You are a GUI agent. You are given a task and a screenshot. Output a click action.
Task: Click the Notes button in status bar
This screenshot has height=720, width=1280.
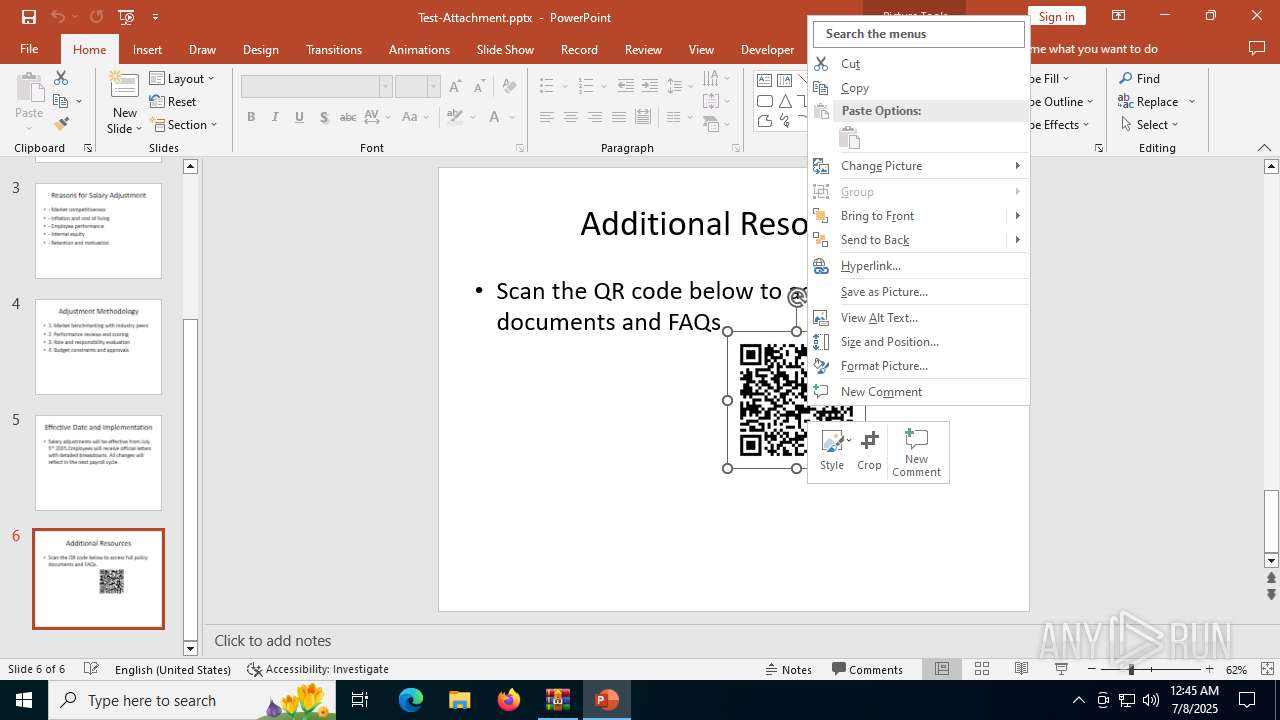(x=789, y=670)
